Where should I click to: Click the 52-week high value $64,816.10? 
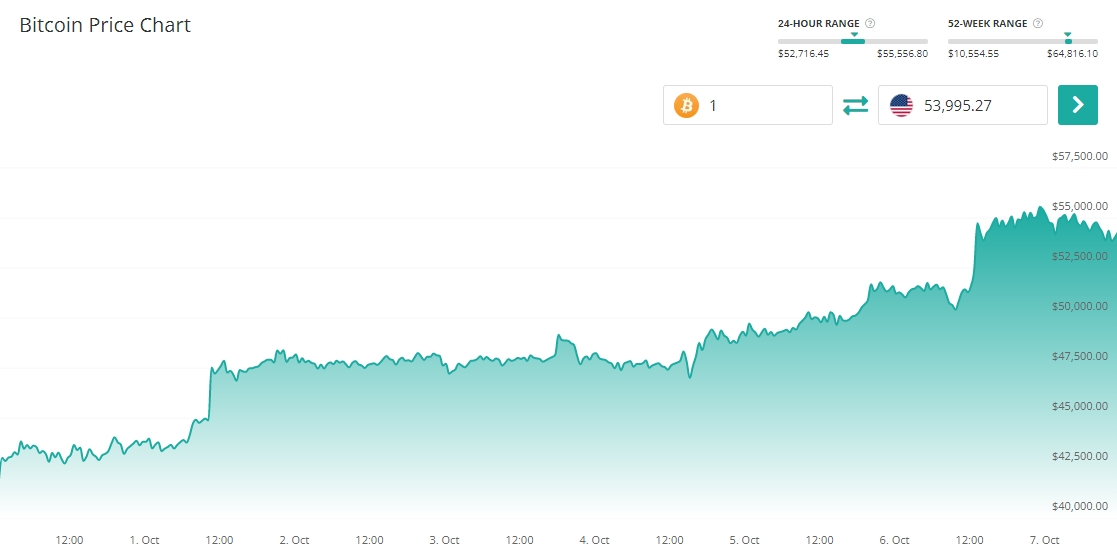click(x=1072, y=54)
